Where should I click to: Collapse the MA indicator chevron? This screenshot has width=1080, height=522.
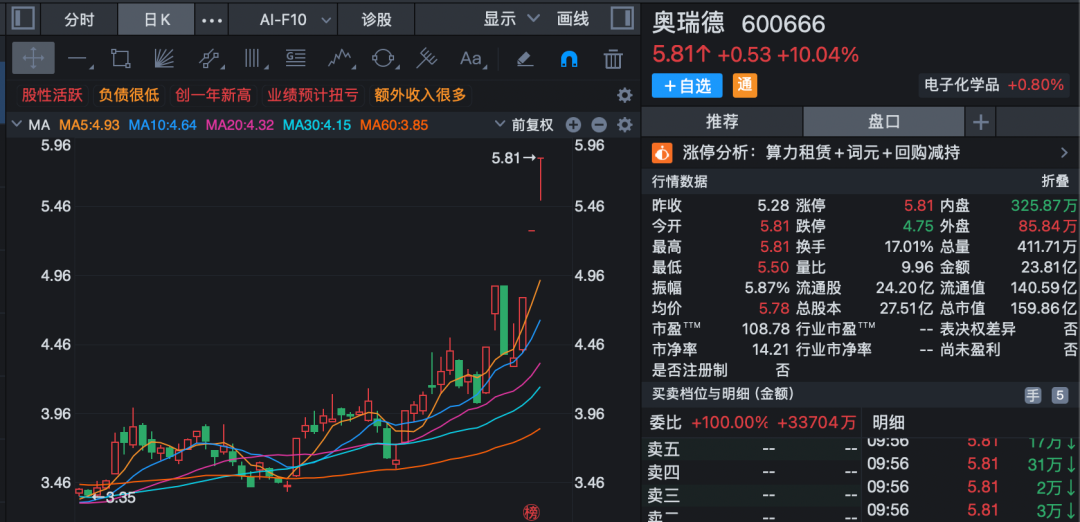click(x=17, y=125)
